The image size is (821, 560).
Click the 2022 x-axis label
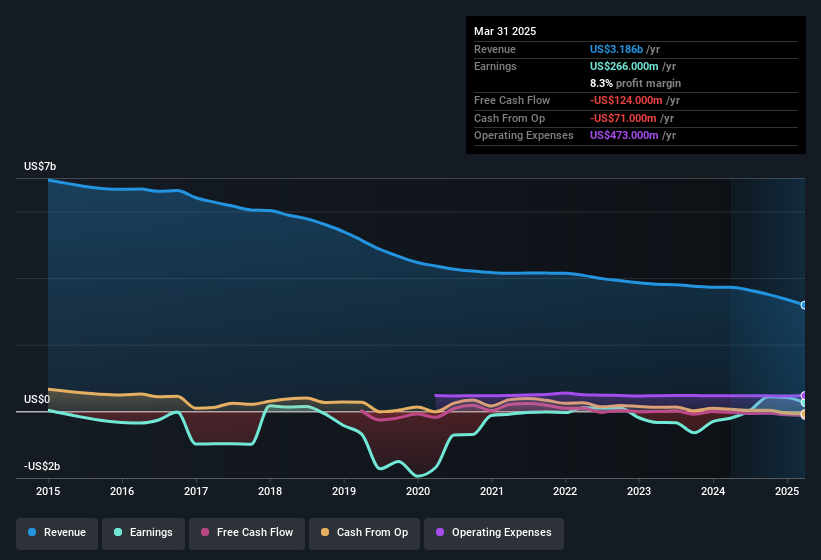tap(565, 491)
